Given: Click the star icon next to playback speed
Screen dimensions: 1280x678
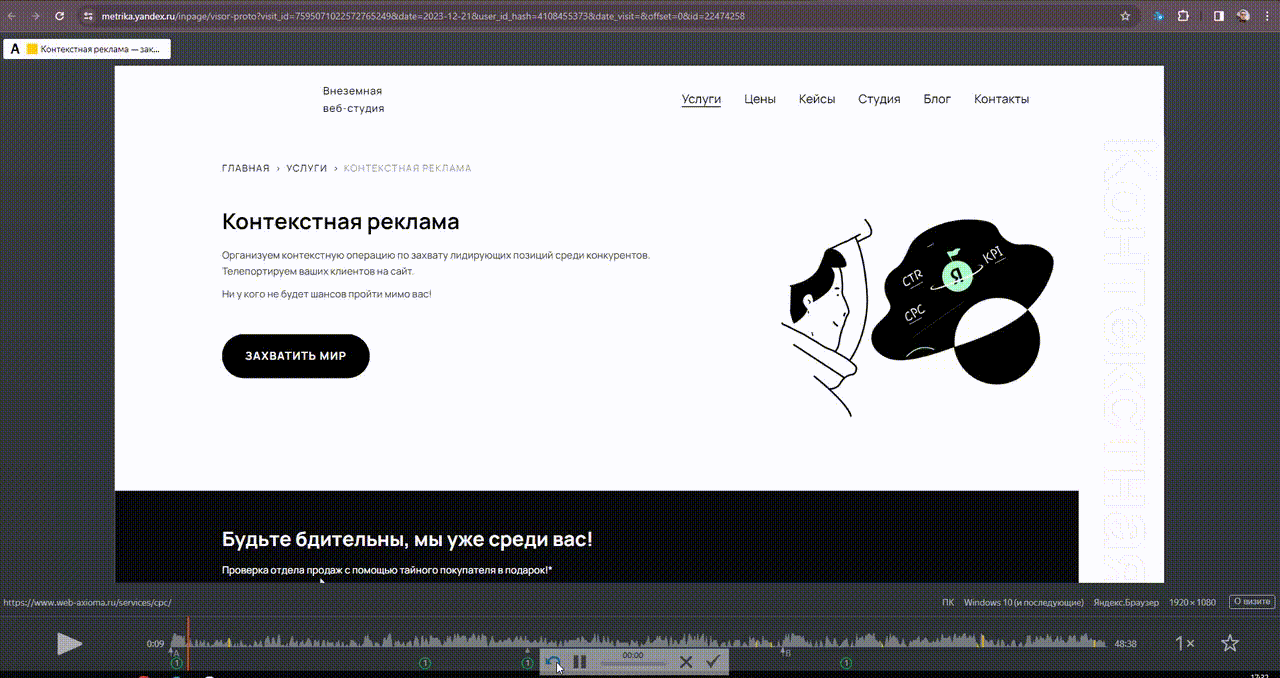Looking at the screenshot, I should point(1229,643).
